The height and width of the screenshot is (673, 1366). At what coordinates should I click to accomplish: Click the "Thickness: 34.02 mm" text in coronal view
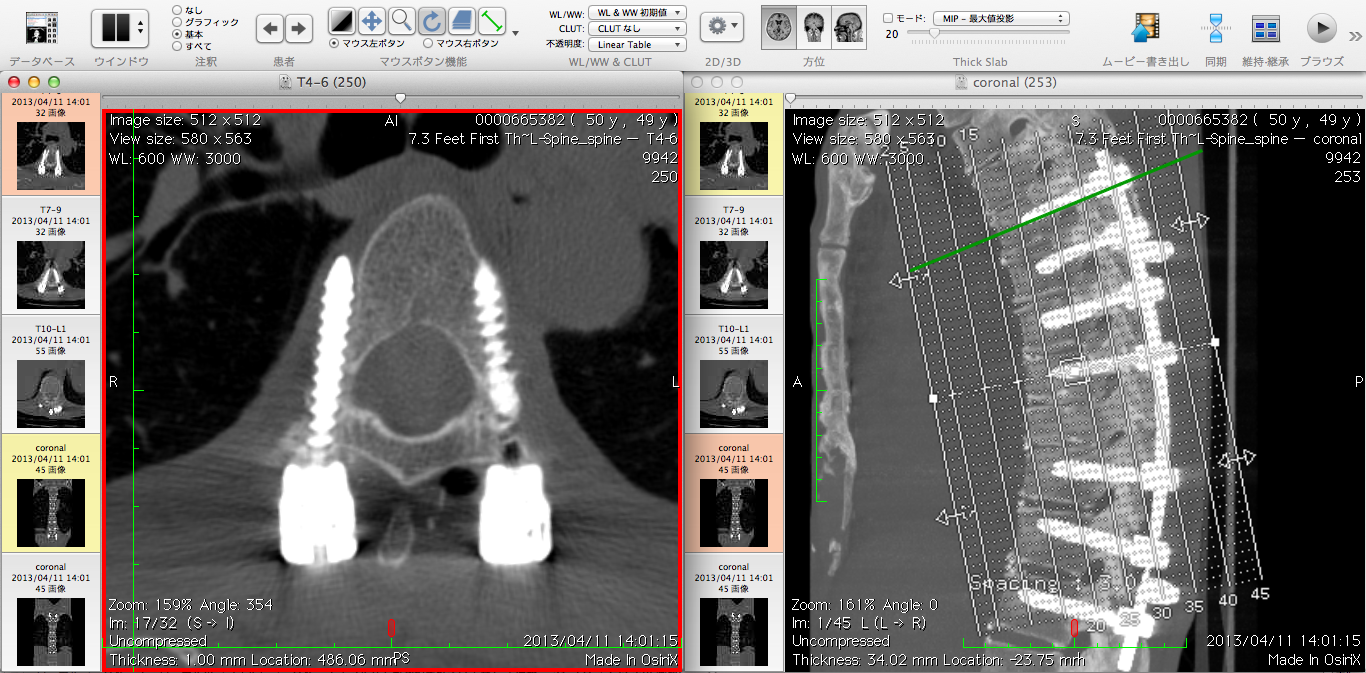[x=863, y=660]
